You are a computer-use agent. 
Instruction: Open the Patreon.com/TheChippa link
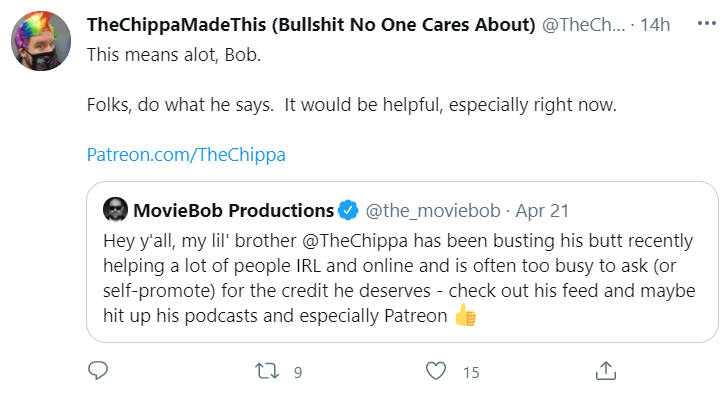click(x=186, y=155)
